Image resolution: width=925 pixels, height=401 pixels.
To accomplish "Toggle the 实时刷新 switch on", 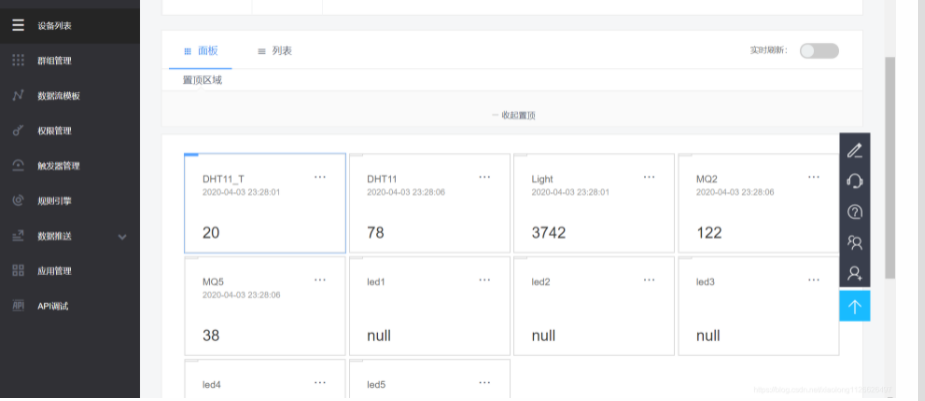I will click(819, 51).
